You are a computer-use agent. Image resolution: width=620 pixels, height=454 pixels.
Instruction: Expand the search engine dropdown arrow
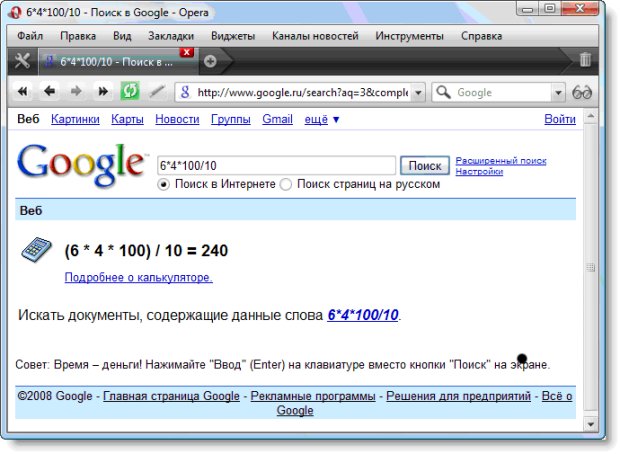(558, 93)
